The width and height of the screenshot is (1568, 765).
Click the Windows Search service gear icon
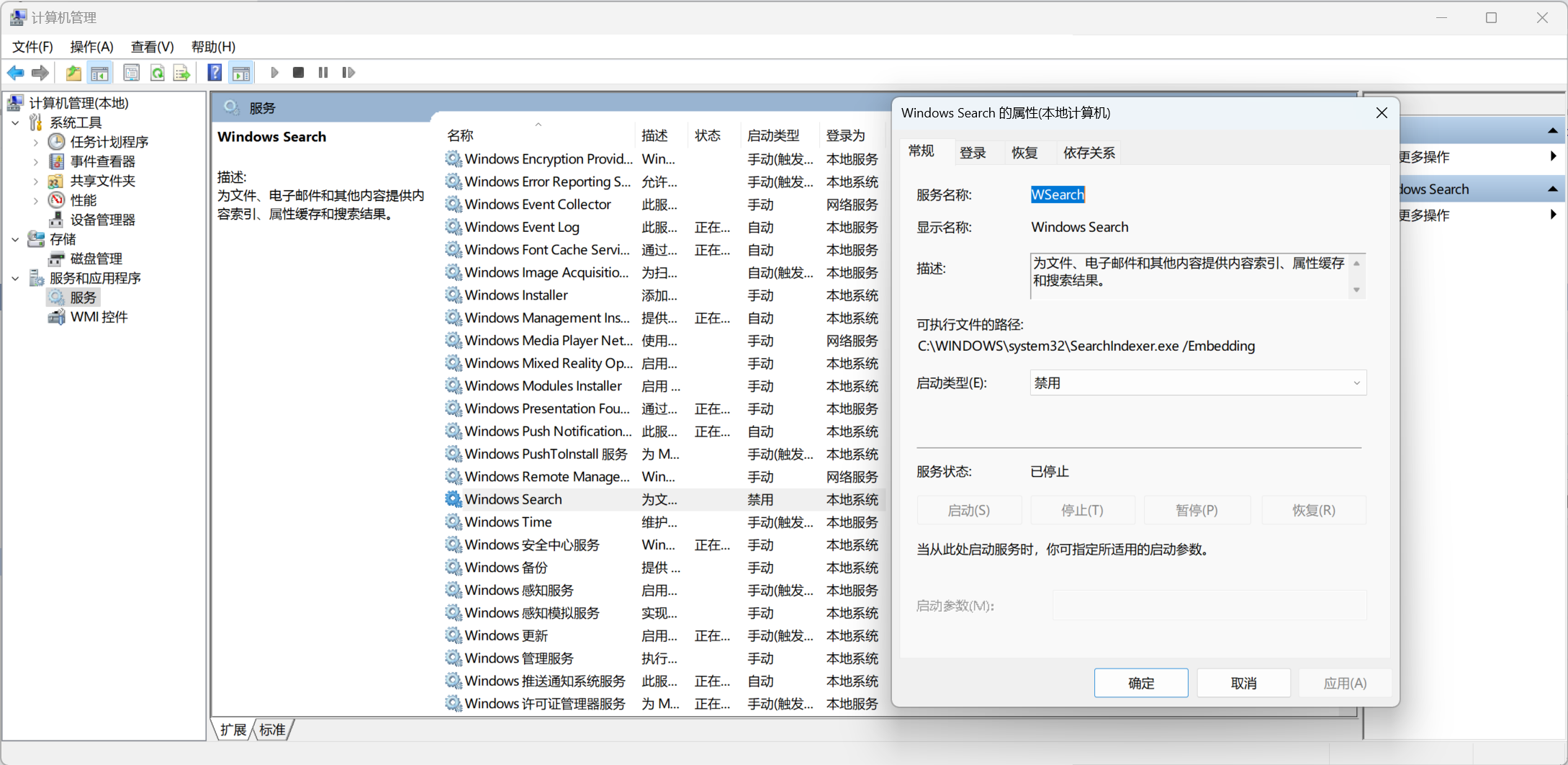[453, 499]
